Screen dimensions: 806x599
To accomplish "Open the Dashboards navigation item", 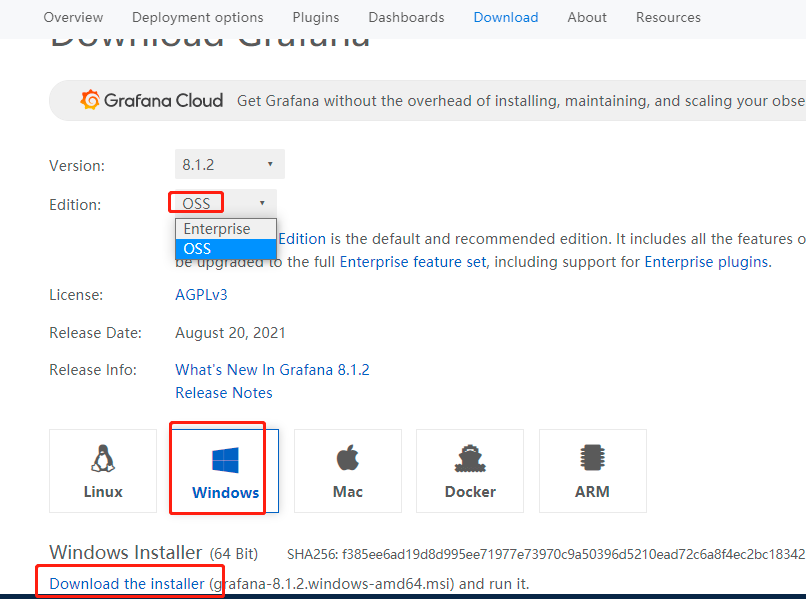I will click(406, 17).
